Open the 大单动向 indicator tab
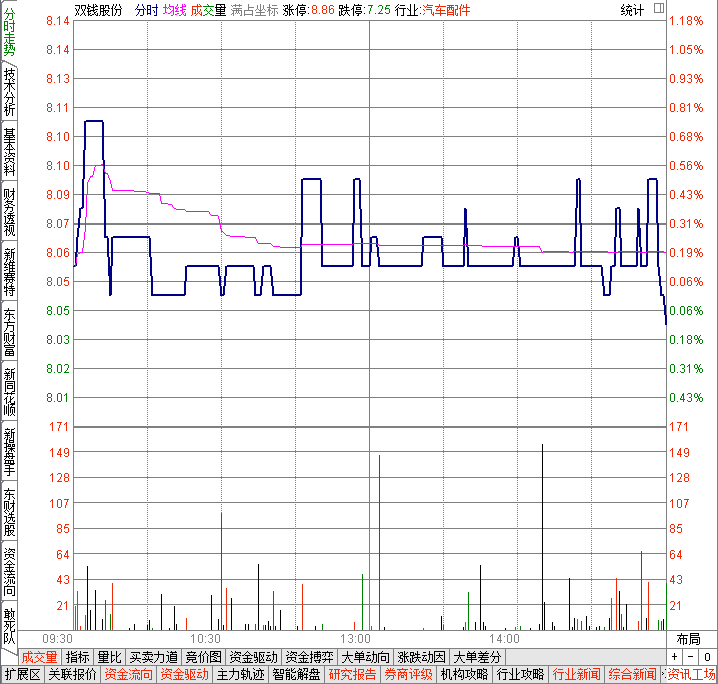The height and width of the screenshot is (684, 718). coord(365,657)
